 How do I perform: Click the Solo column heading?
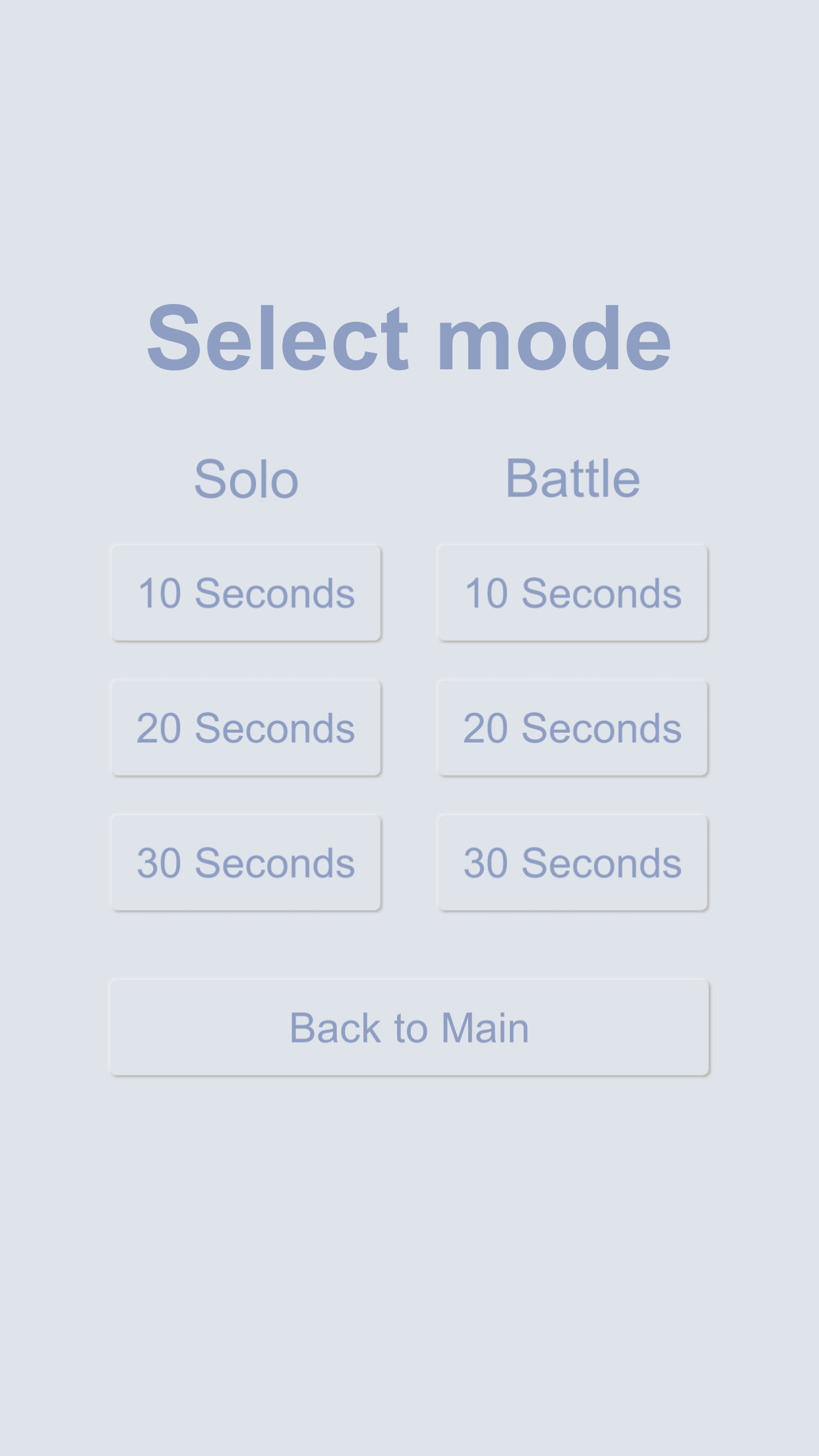click(x=246, y=479)
